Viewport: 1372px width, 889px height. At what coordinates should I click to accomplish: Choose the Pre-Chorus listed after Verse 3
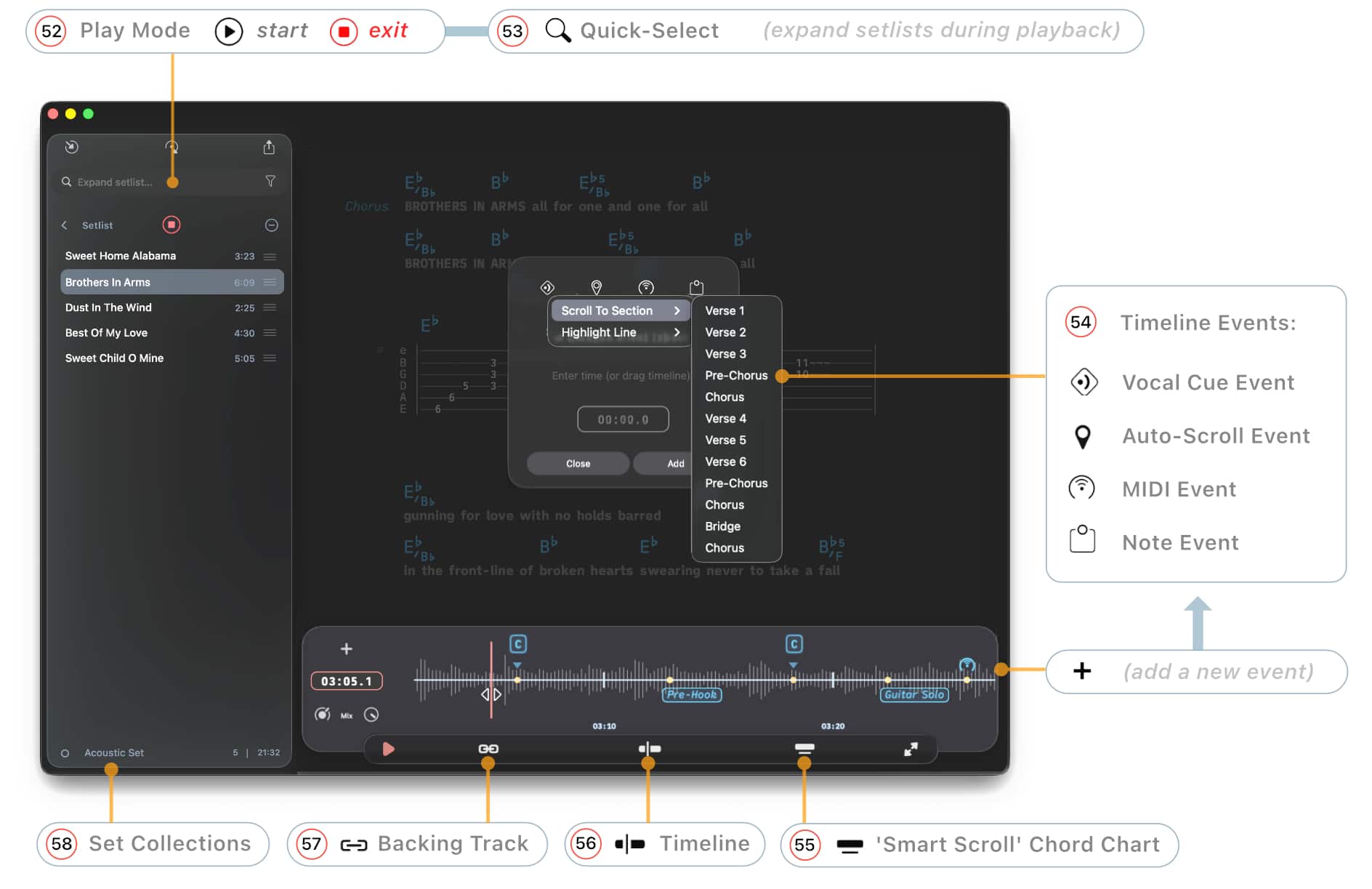736,375
